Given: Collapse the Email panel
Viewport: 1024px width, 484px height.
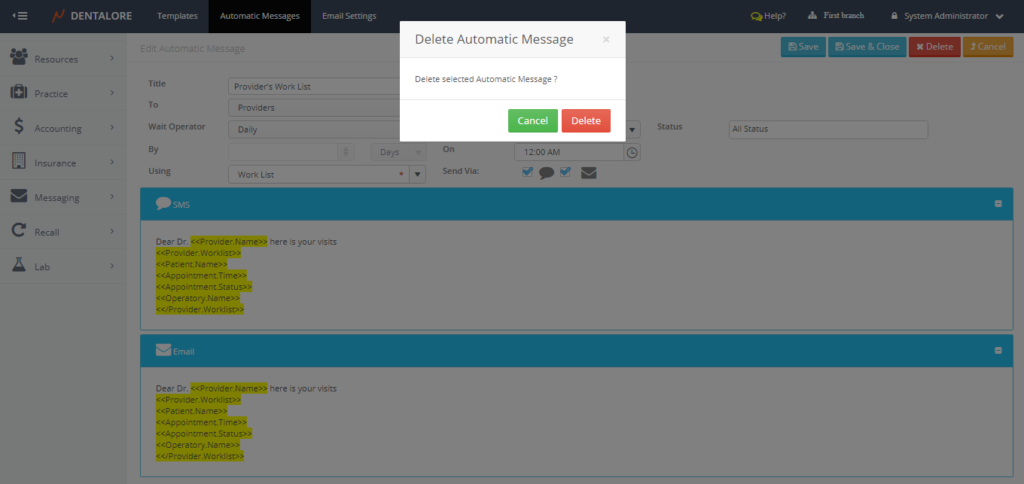Looking at the screenshot, I should pos(998,351).
